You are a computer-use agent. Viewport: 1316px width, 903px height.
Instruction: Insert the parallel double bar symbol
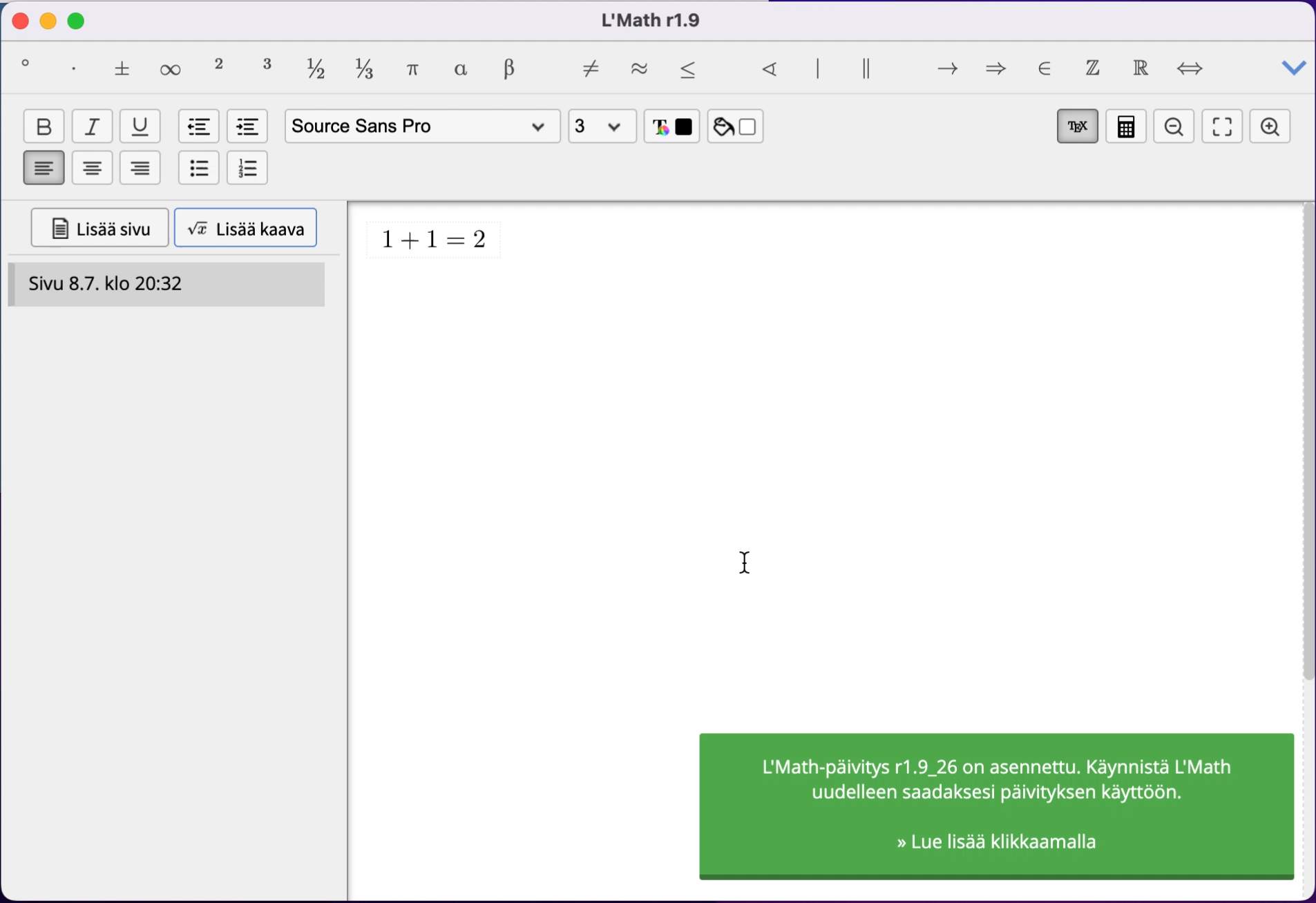coord(867,68)
